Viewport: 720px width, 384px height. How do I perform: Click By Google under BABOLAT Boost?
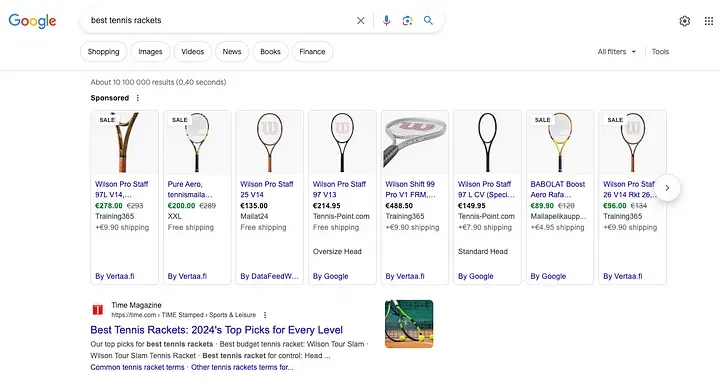click(548, 276)
